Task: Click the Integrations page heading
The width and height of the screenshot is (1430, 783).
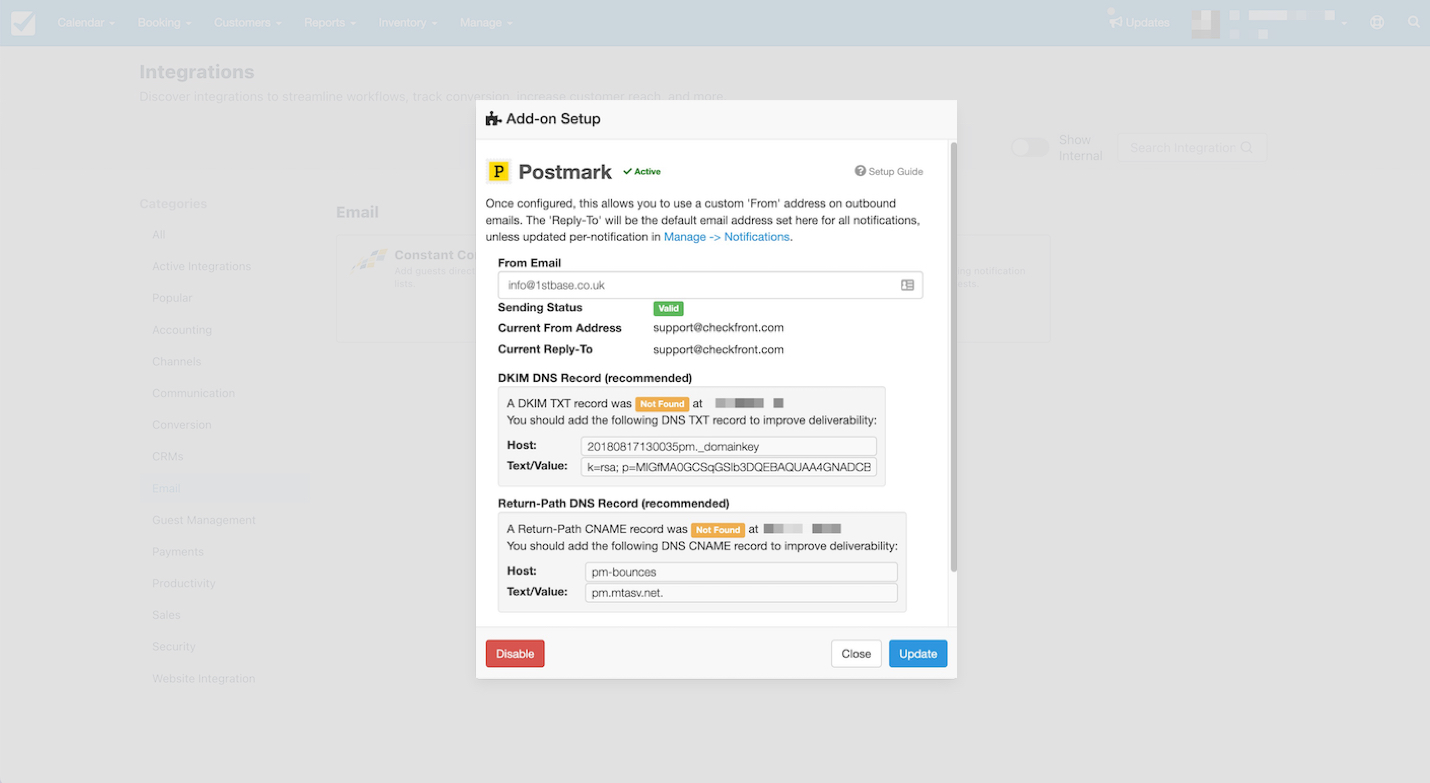Action: (197, 72)
